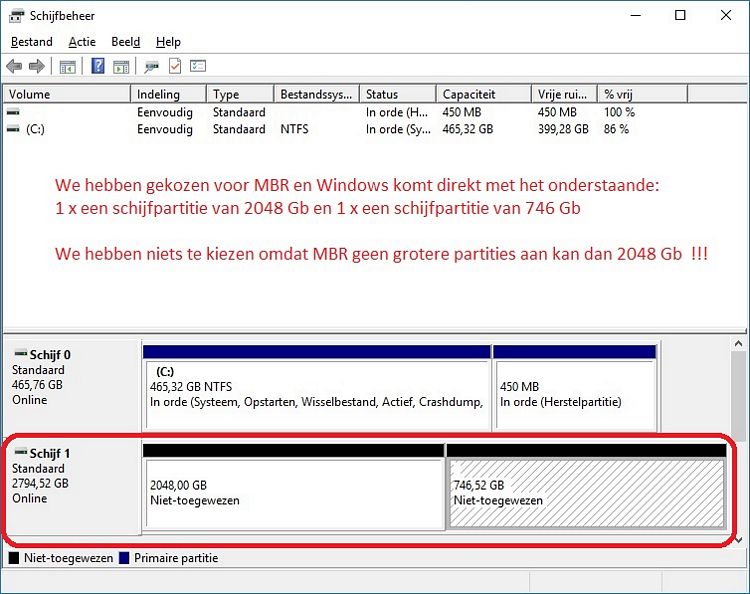Click the disk pane vertical scrollbar thumb
This screenshot has height=594, width=750.
tap(738, 395)
